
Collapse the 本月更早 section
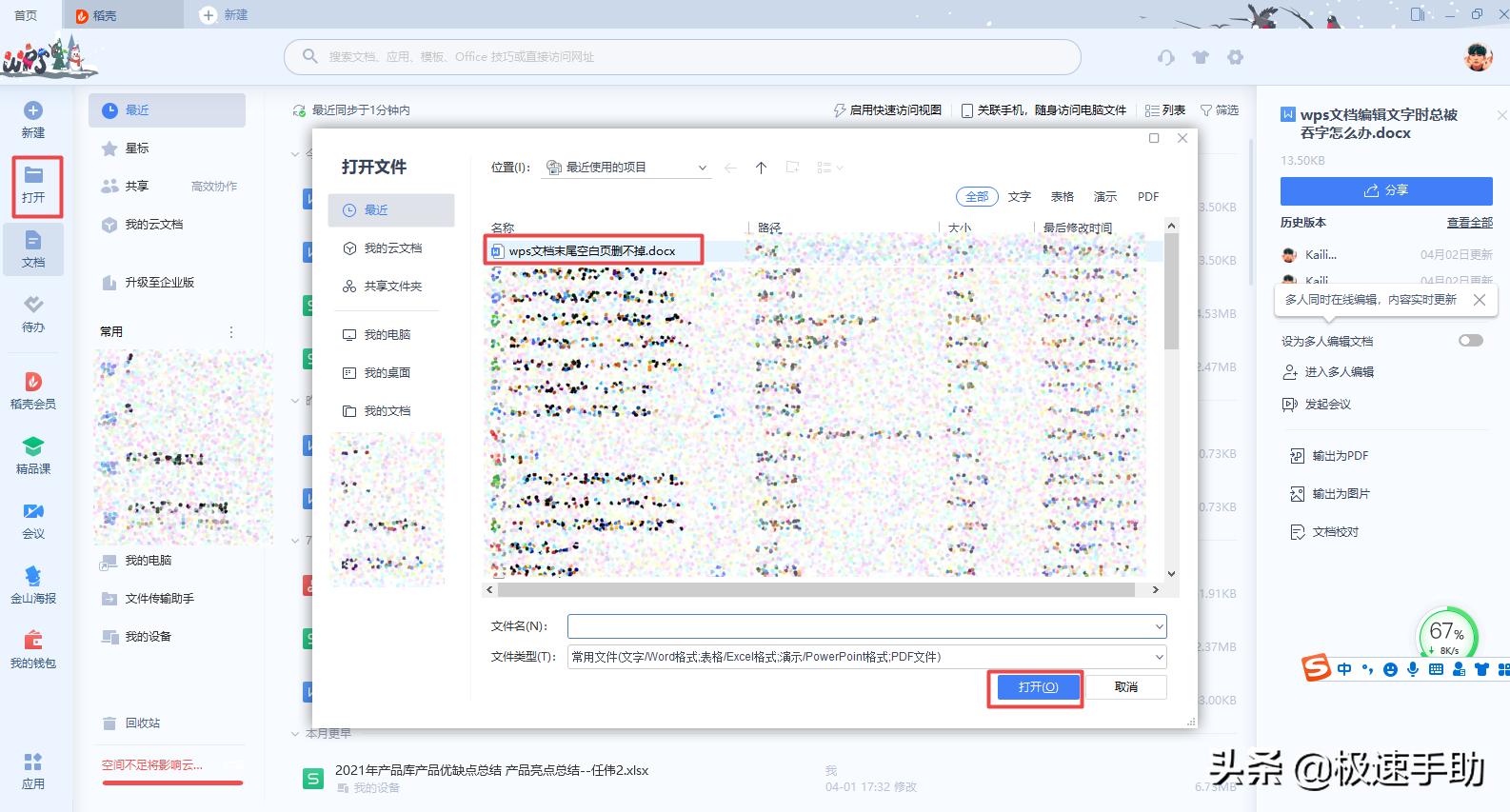tap(295, 734)
